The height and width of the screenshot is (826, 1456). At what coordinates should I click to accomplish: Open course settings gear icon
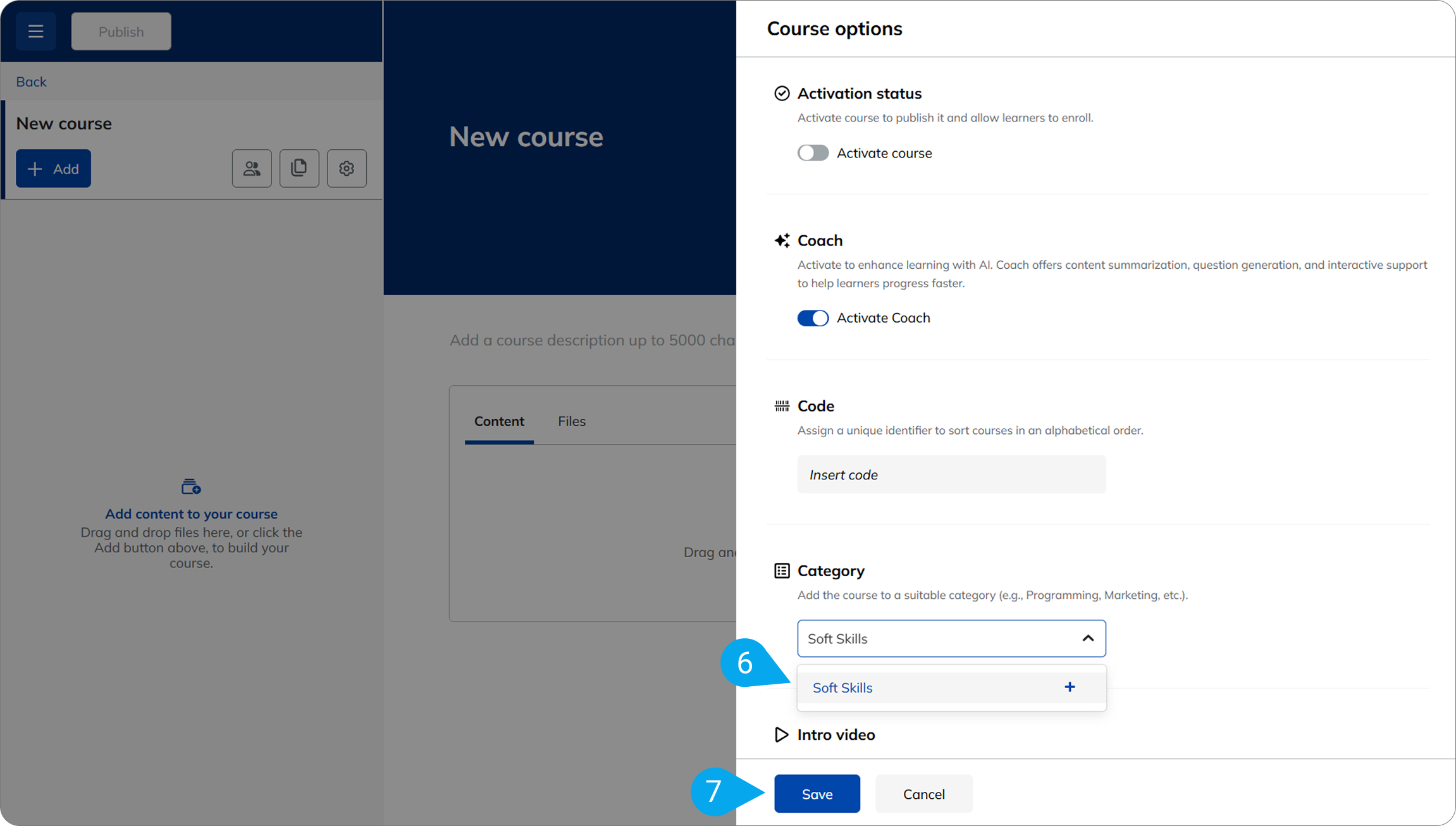point(347,168)
